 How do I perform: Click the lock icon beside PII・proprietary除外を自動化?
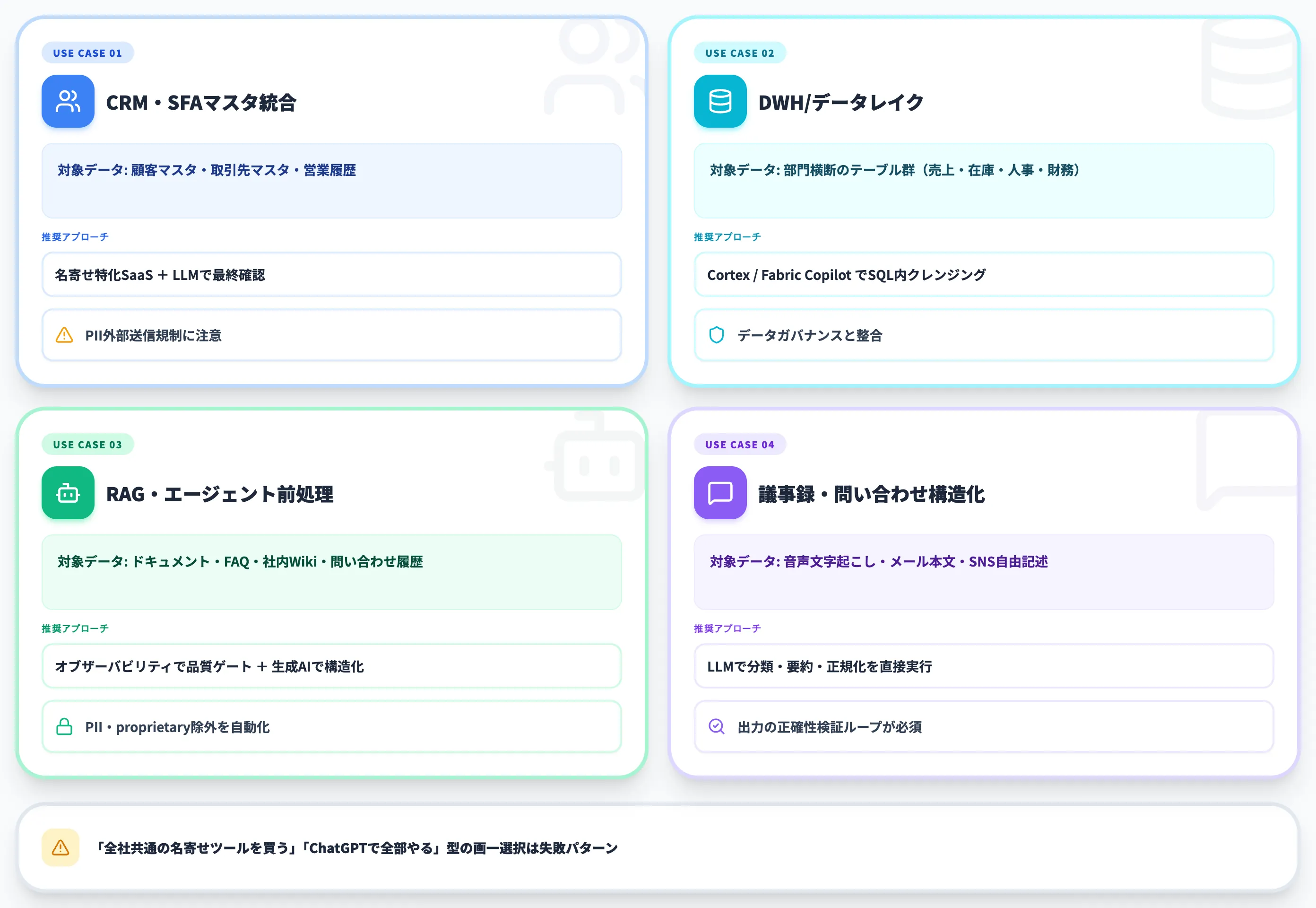pyautogui.click(x=64, y=726)
